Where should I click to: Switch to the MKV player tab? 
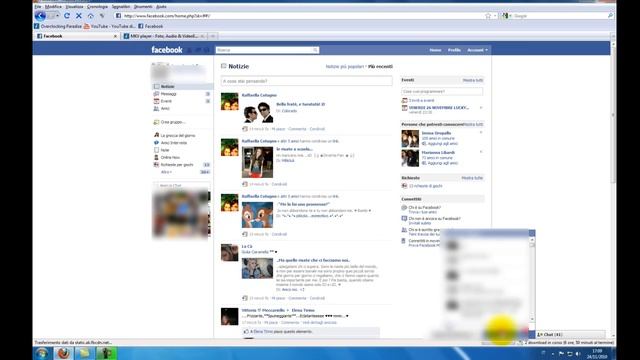tap(163, 36)
